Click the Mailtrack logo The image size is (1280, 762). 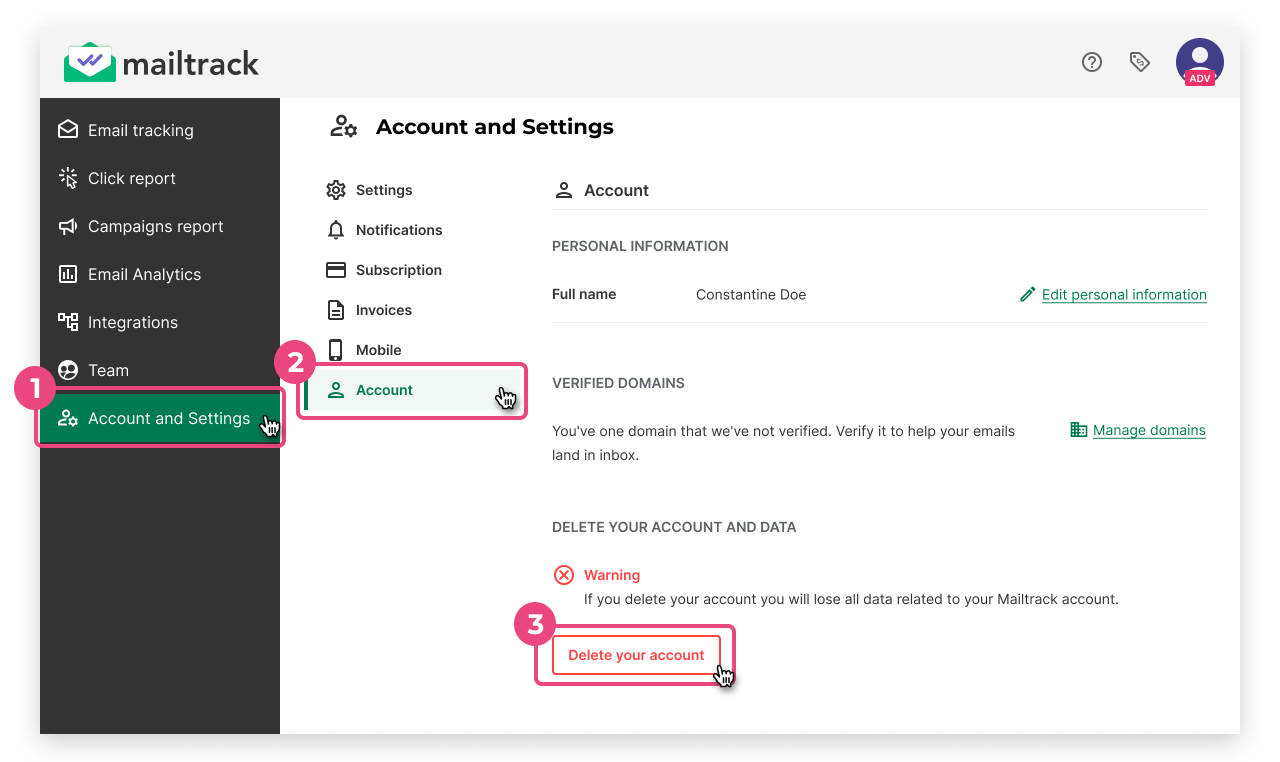pyautogui.click(x=162, y=64)
